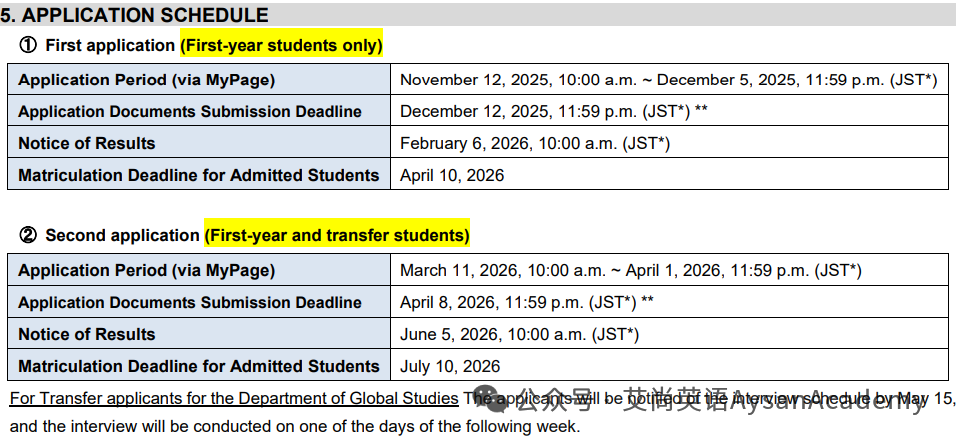Click the February 6, 2026 results cell
956x438 pixels.
coord(668,143)
